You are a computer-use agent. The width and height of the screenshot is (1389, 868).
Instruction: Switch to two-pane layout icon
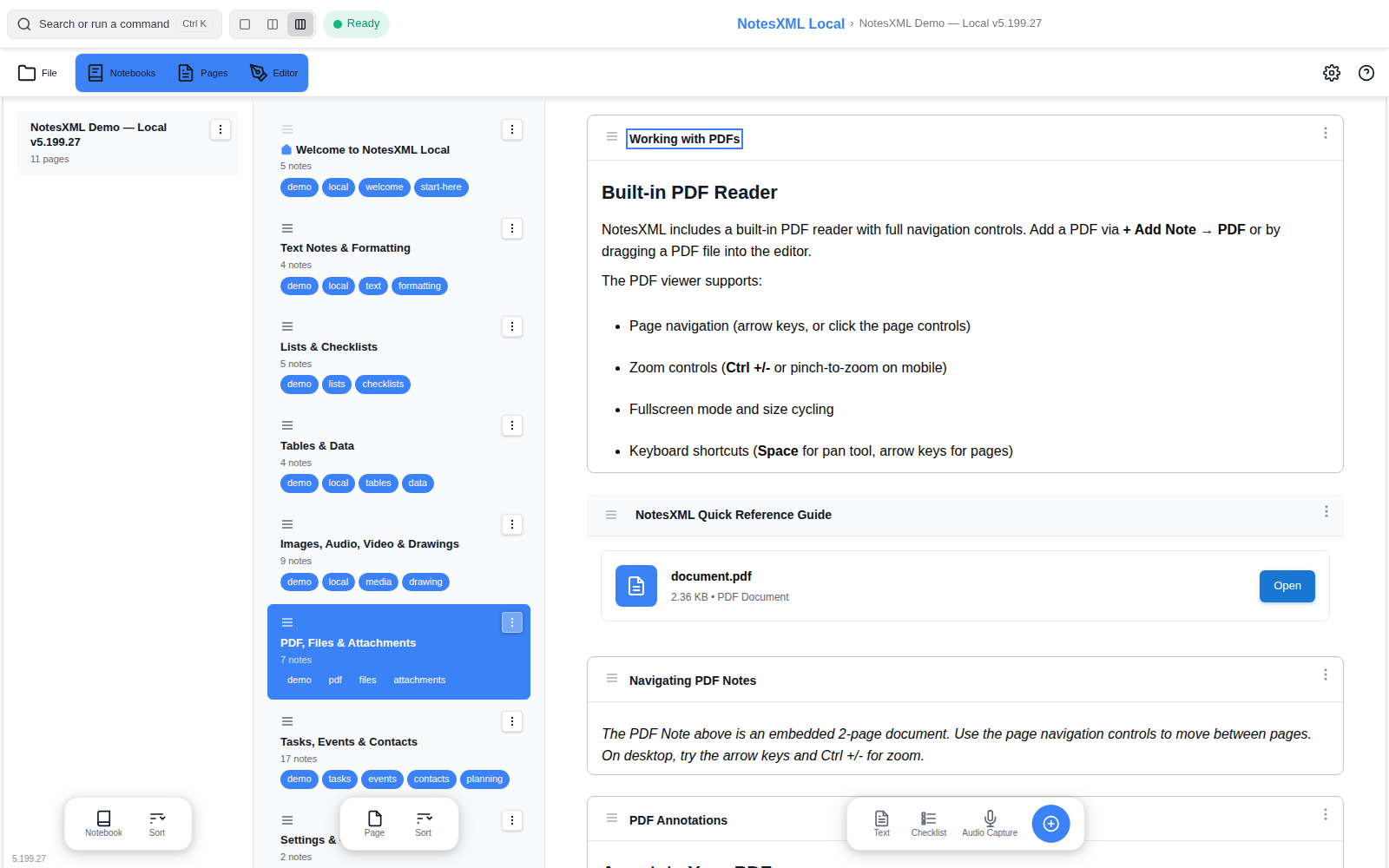point(273,24)
